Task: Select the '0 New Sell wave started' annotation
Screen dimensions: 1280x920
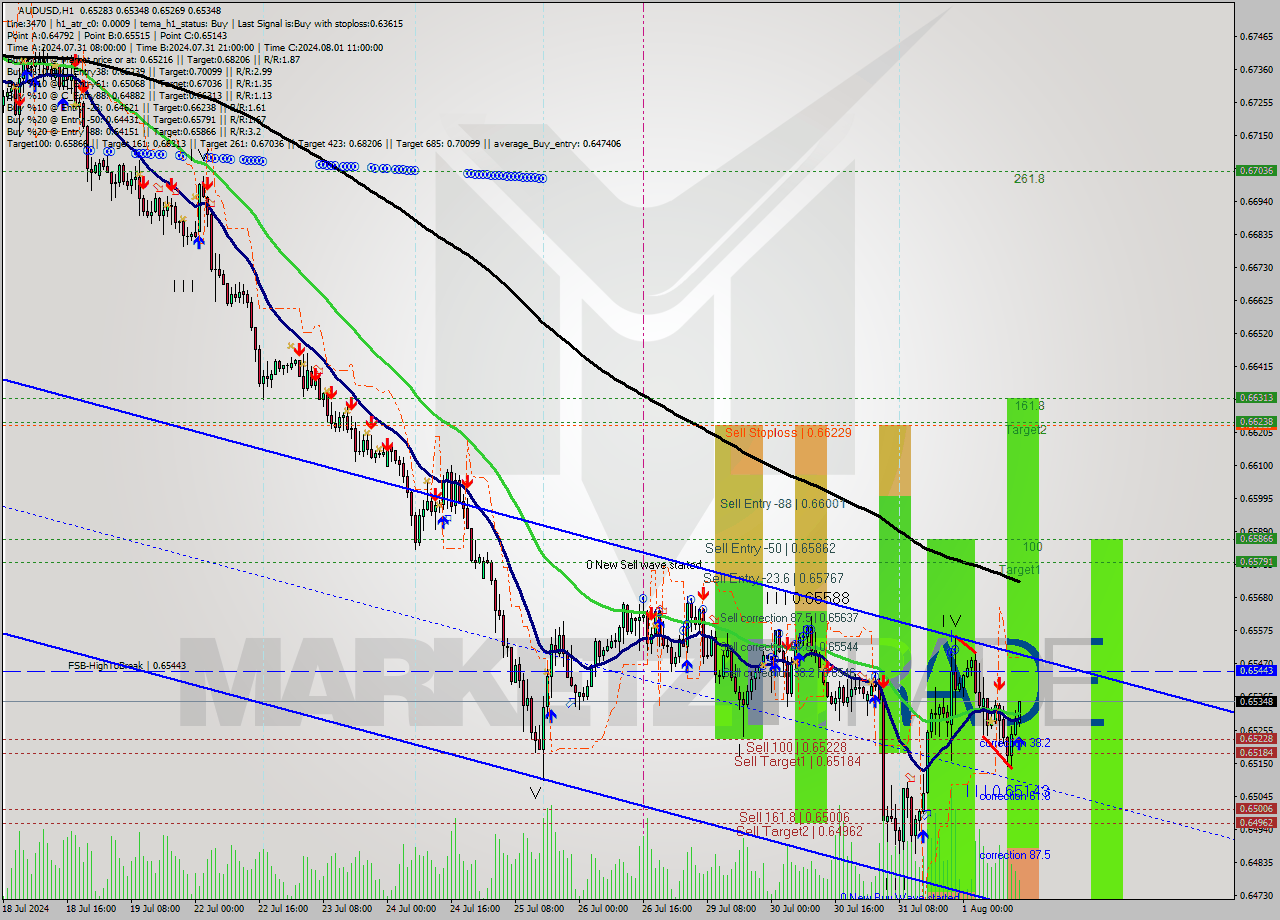Action: pyautogui.click(x=643, y=565)
